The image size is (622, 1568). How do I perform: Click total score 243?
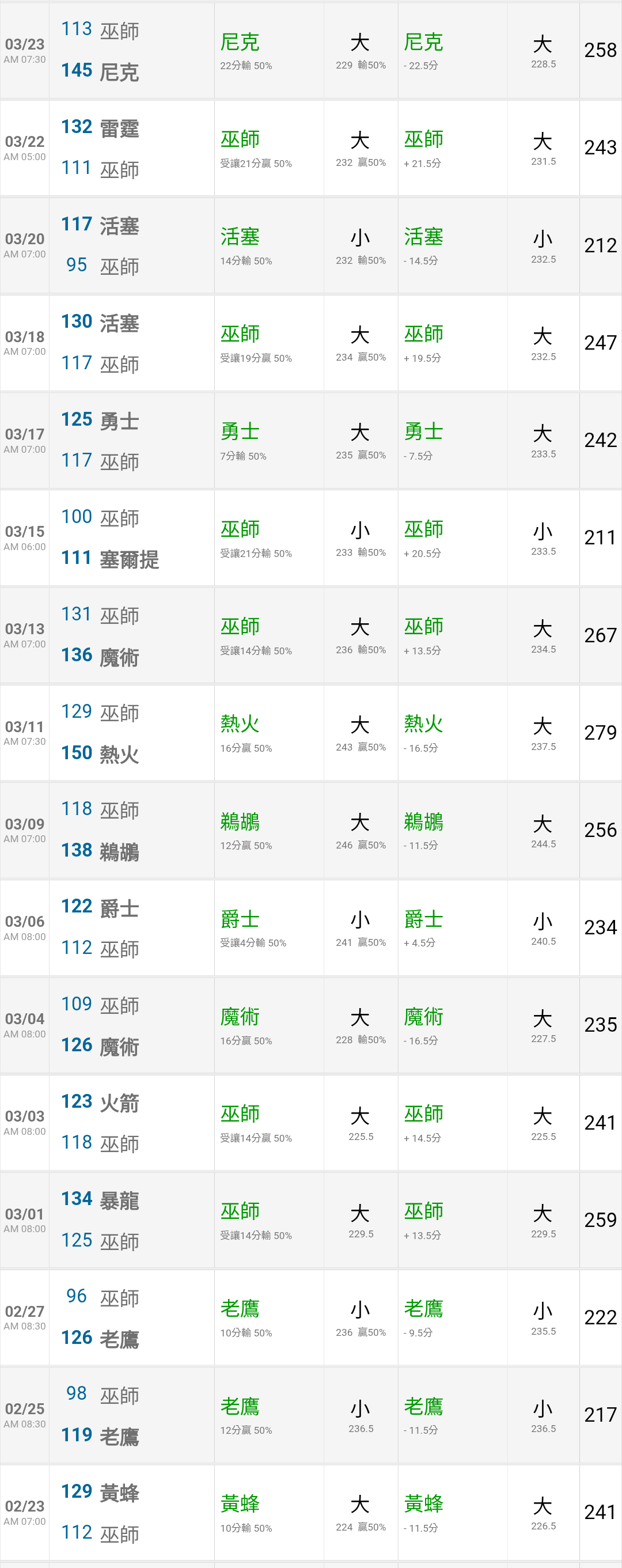tap(600, 148)
